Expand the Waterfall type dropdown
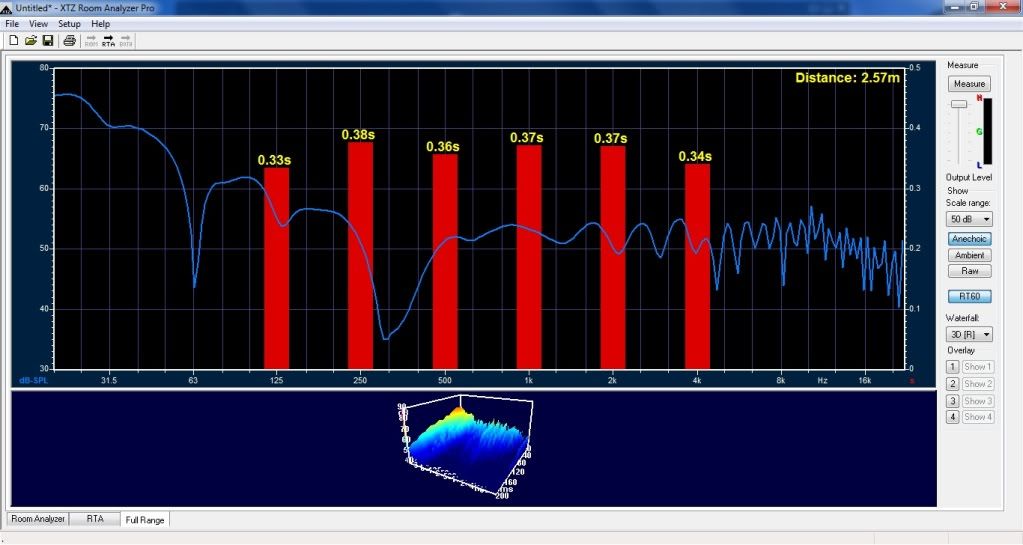Screen dimensions: 1023x545 pyautogui.click(x=969, y=334)
